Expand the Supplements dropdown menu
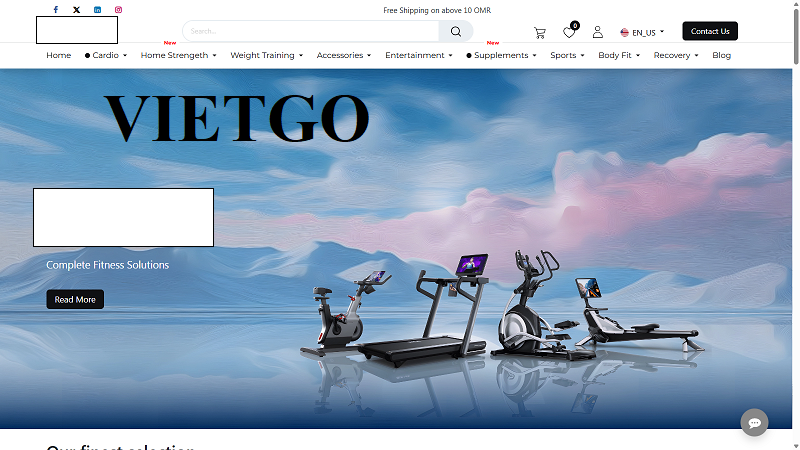The width and height of the screenshot is (800, 450). (502, 55)
